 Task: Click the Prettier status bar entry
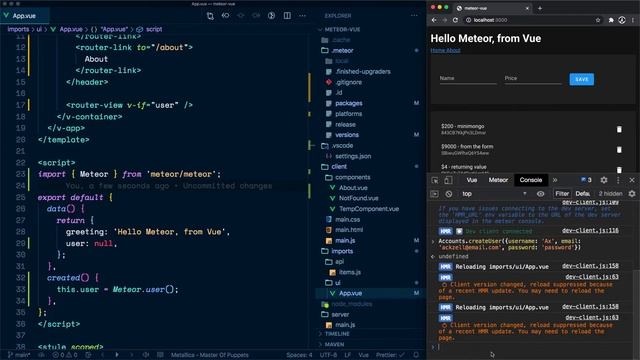(389, 355)
